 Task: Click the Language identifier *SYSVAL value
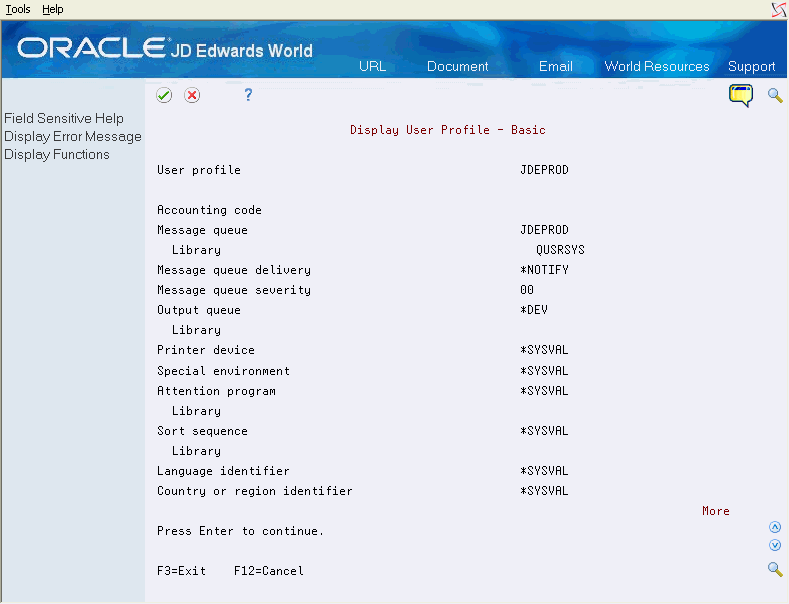coord(544,471)
